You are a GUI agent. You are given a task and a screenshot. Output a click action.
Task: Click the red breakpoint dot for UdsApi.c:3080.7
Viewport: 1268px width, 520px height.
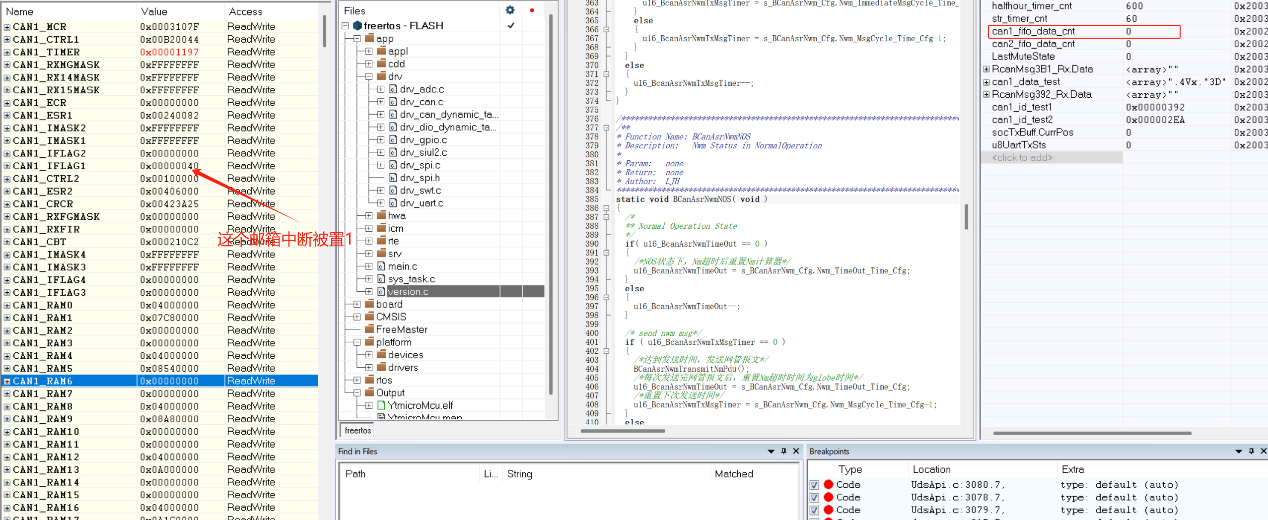828,484
